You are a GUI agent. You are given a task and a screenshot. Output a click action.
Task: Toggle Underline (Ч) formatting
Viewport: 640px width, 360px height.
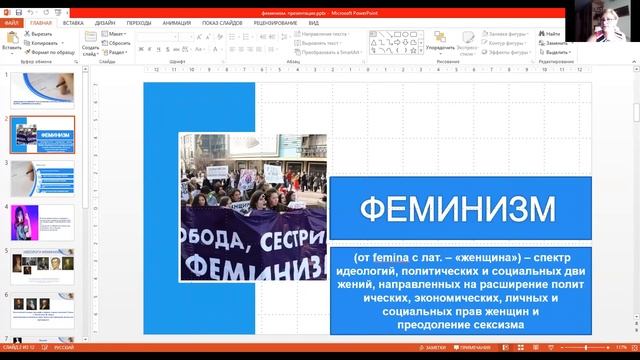click(x=158, y=49)
